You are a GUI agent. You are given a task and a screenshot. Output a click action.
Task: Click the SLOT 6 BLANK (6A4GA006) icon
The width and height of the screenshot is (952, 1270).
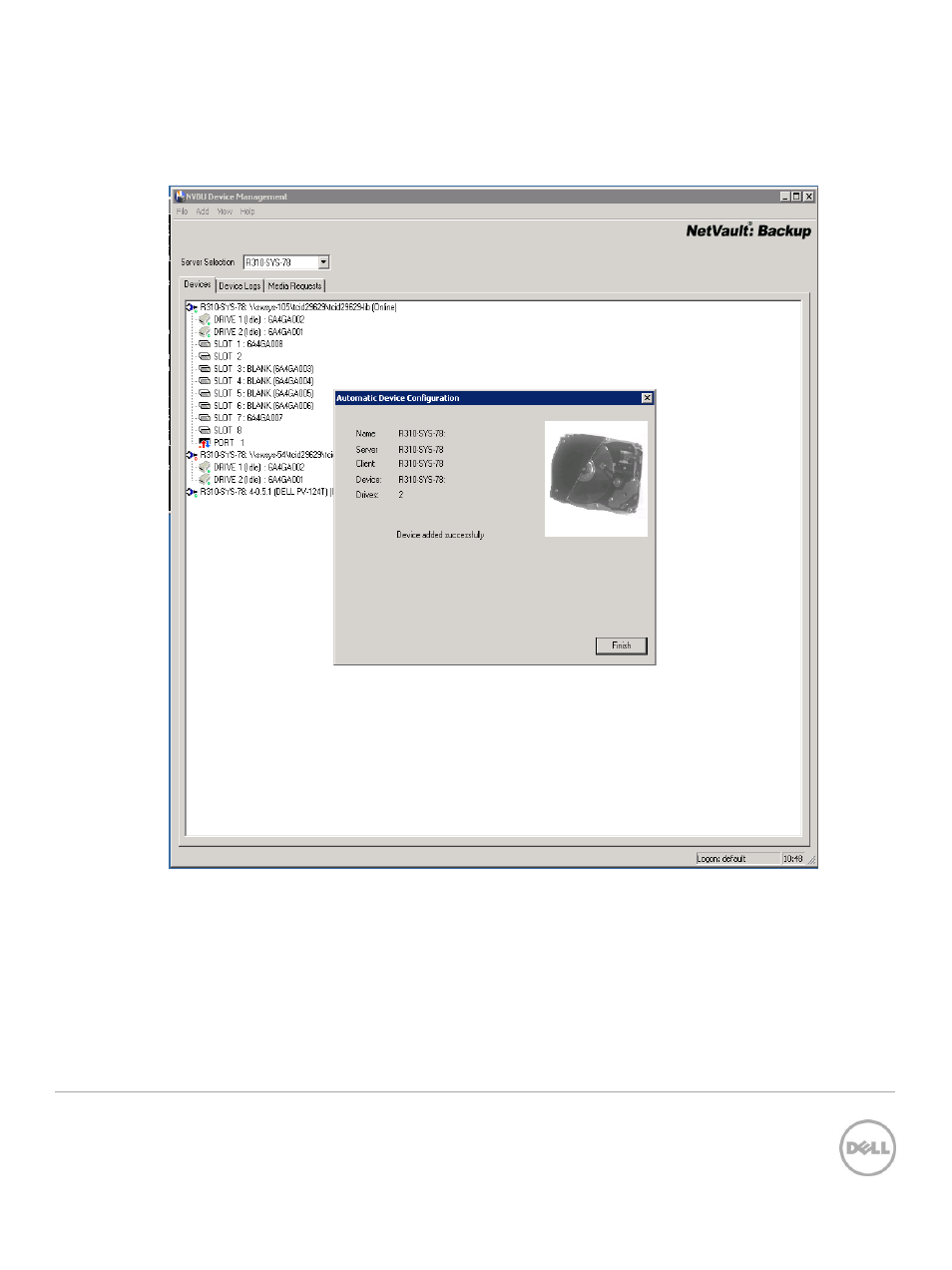click(205, 406)
